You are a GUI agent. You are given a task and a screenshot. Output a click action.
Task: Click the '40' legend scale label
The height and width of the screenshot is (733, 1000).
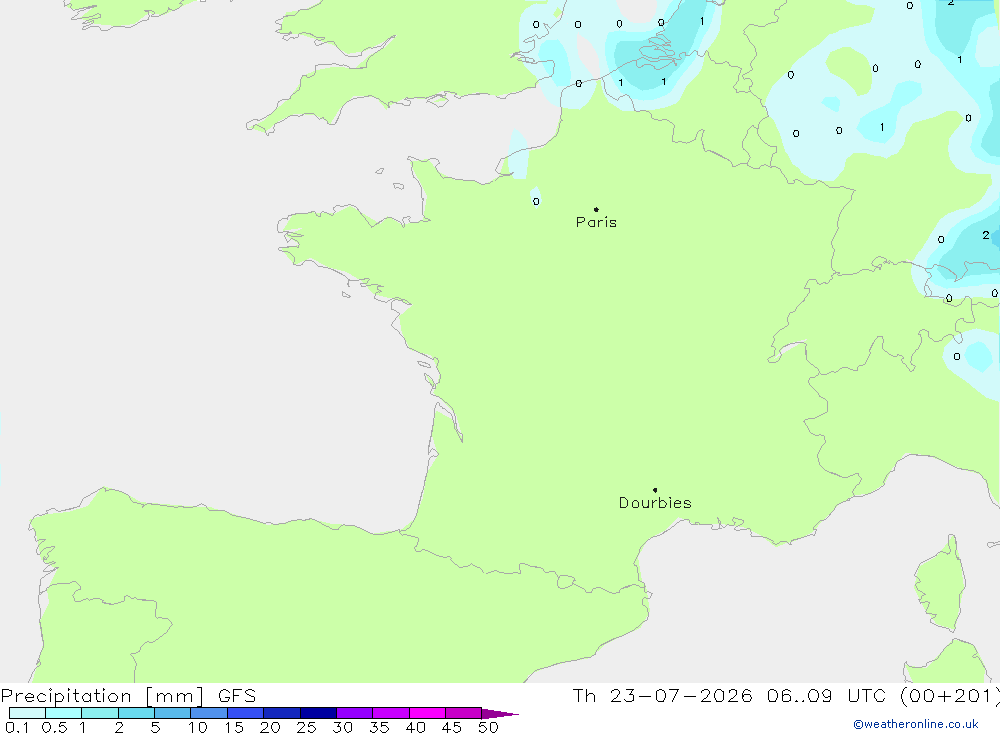click(416, 727)
